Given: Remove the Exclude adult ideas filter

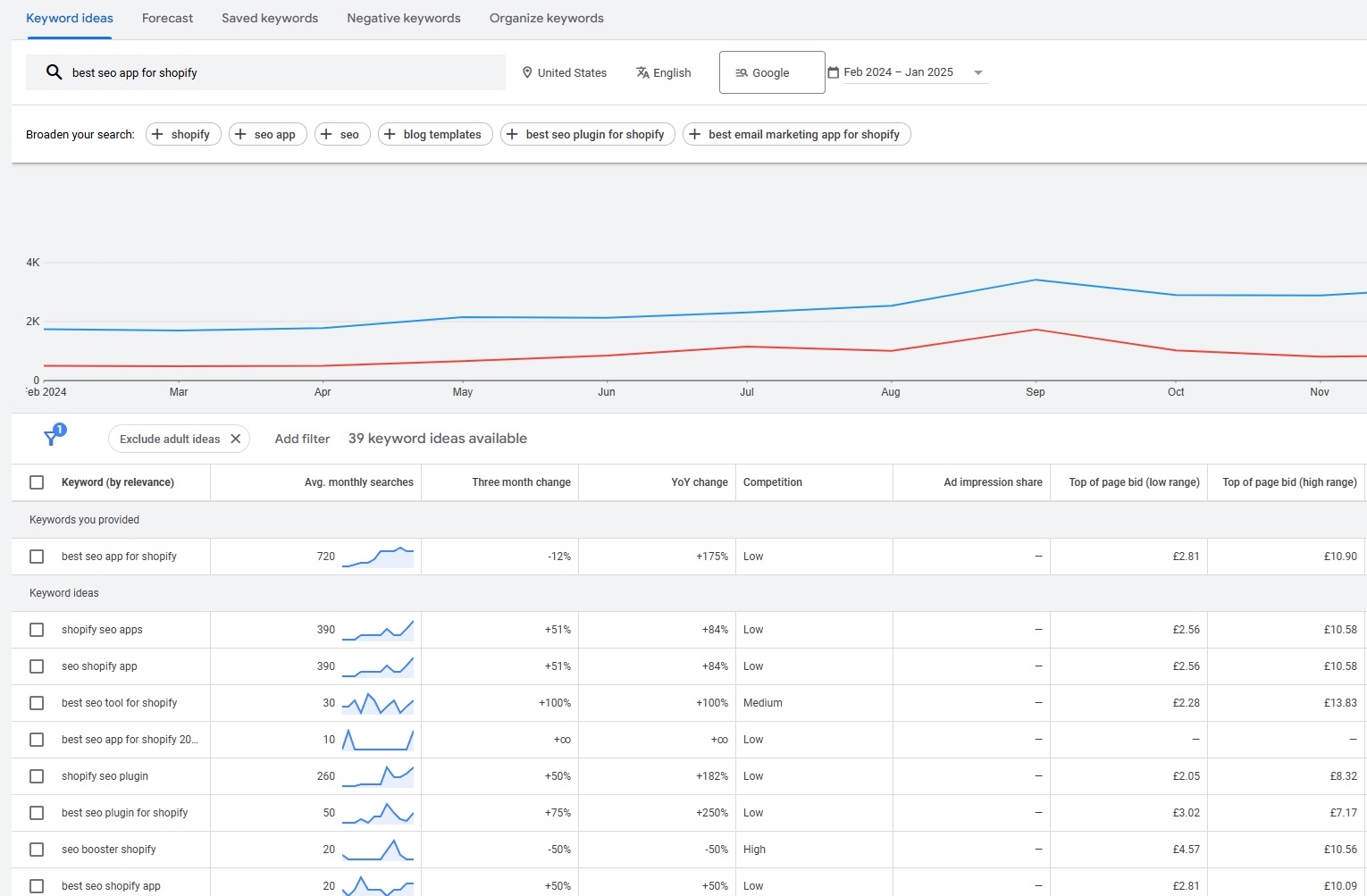Looking at the screenshot, I should tap(235, 439).
